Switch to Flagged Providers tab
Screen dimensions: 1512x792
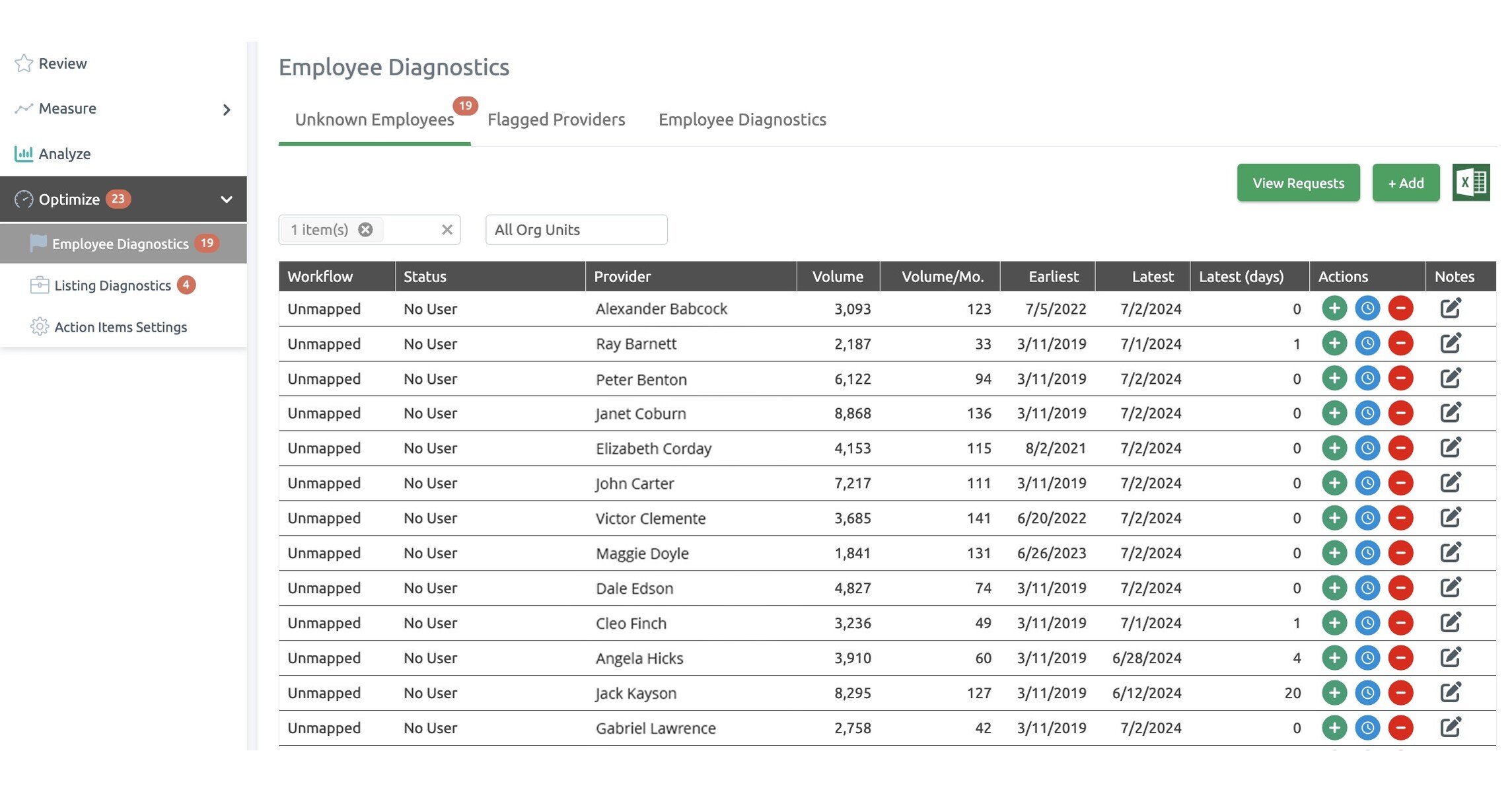tap(556, 120)
